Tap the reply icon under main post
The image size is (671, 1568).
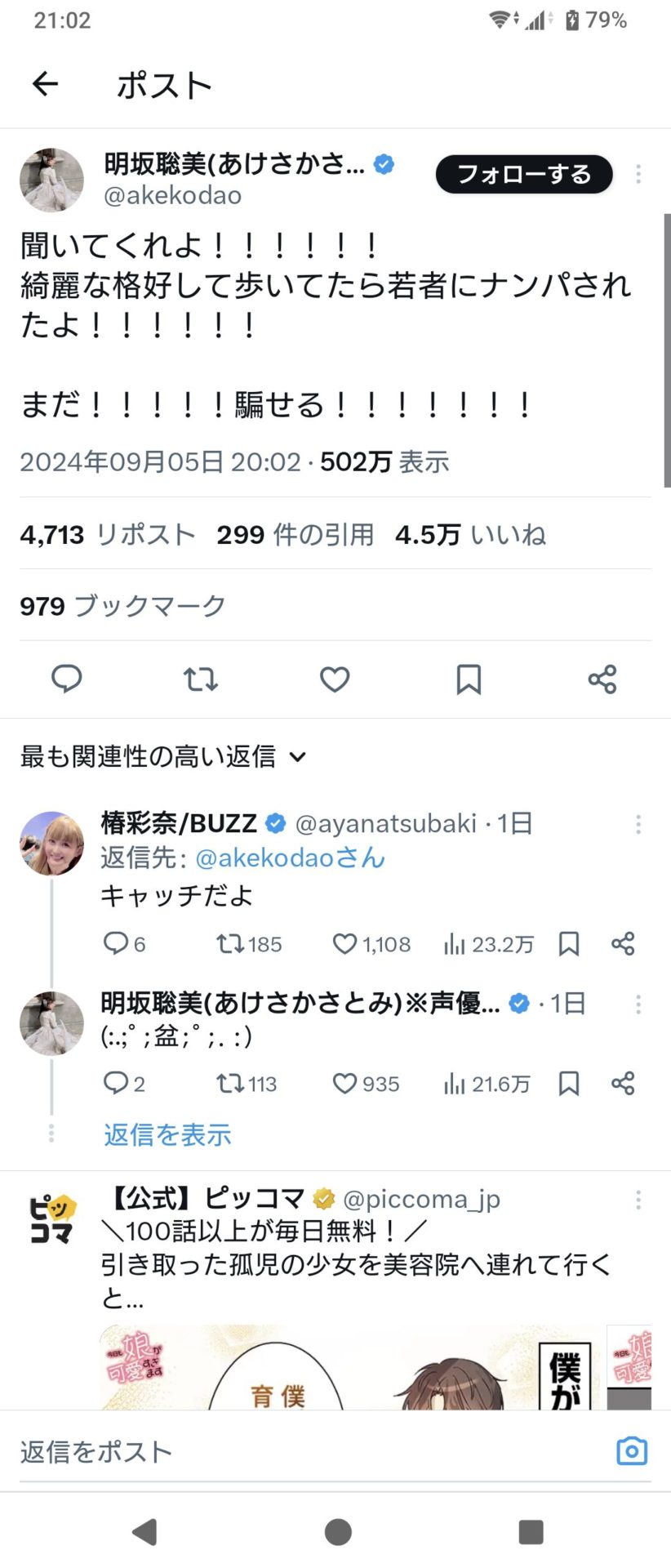(66, 679)
